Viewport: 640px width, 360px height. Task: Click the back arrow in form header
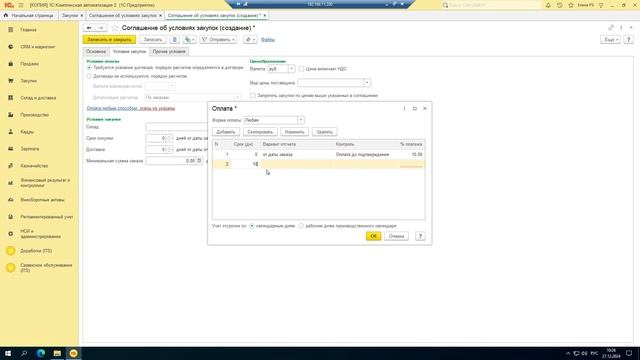coord(89,28)
